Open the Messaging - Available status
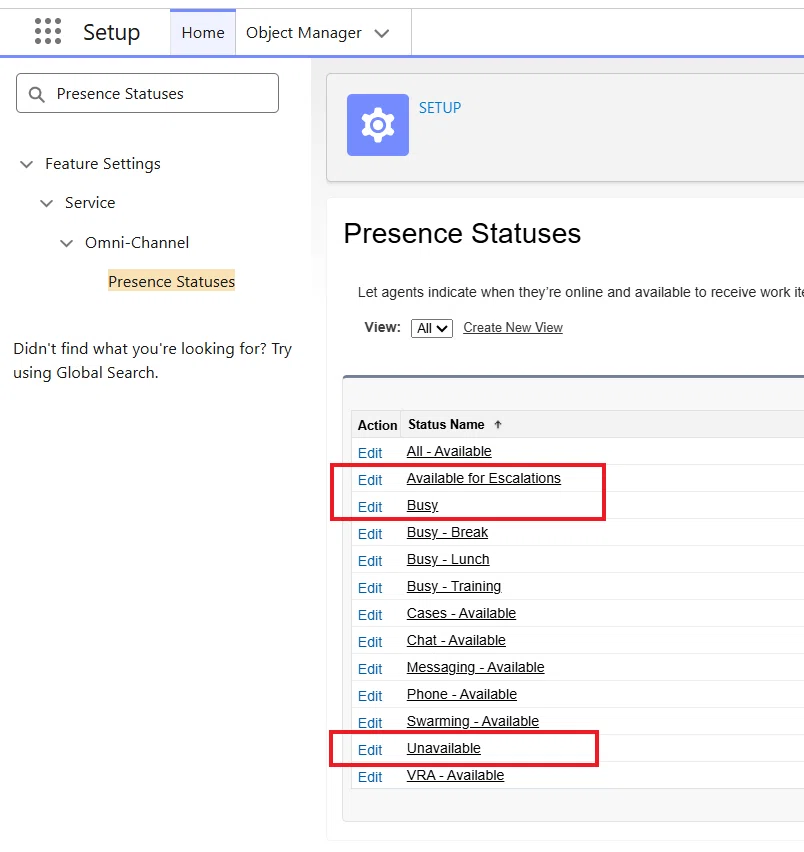 [475, 668]
